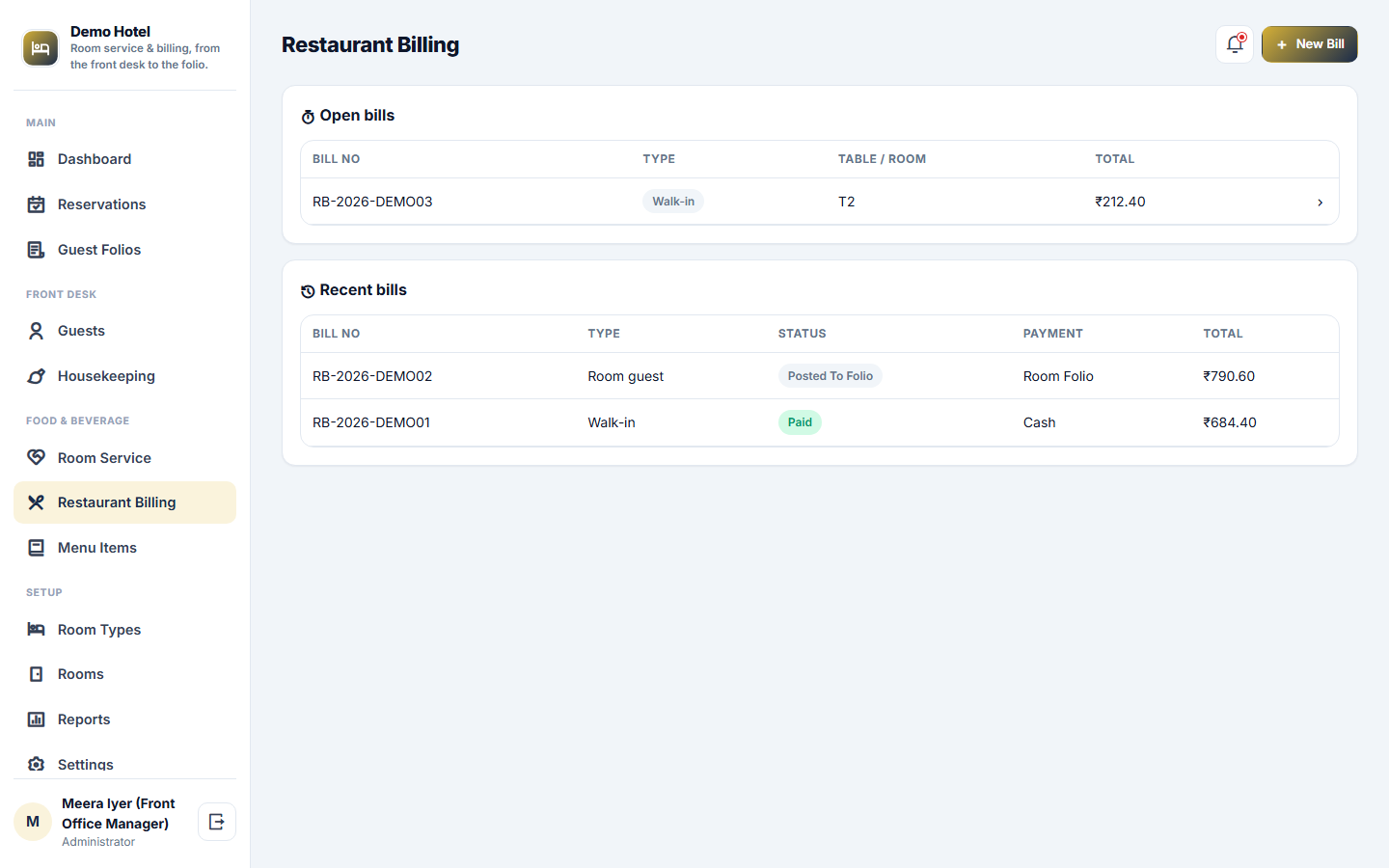Click the T2 table cell

click(847, 202)
